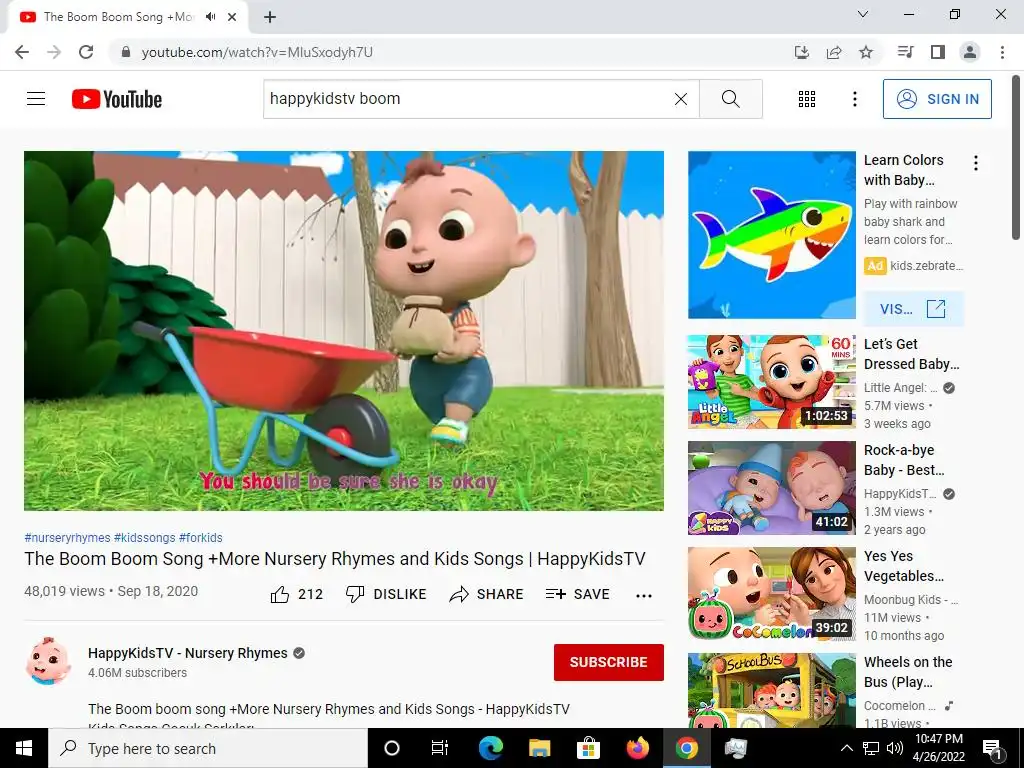Click the SIGN IN button

[x=937, y=99]
